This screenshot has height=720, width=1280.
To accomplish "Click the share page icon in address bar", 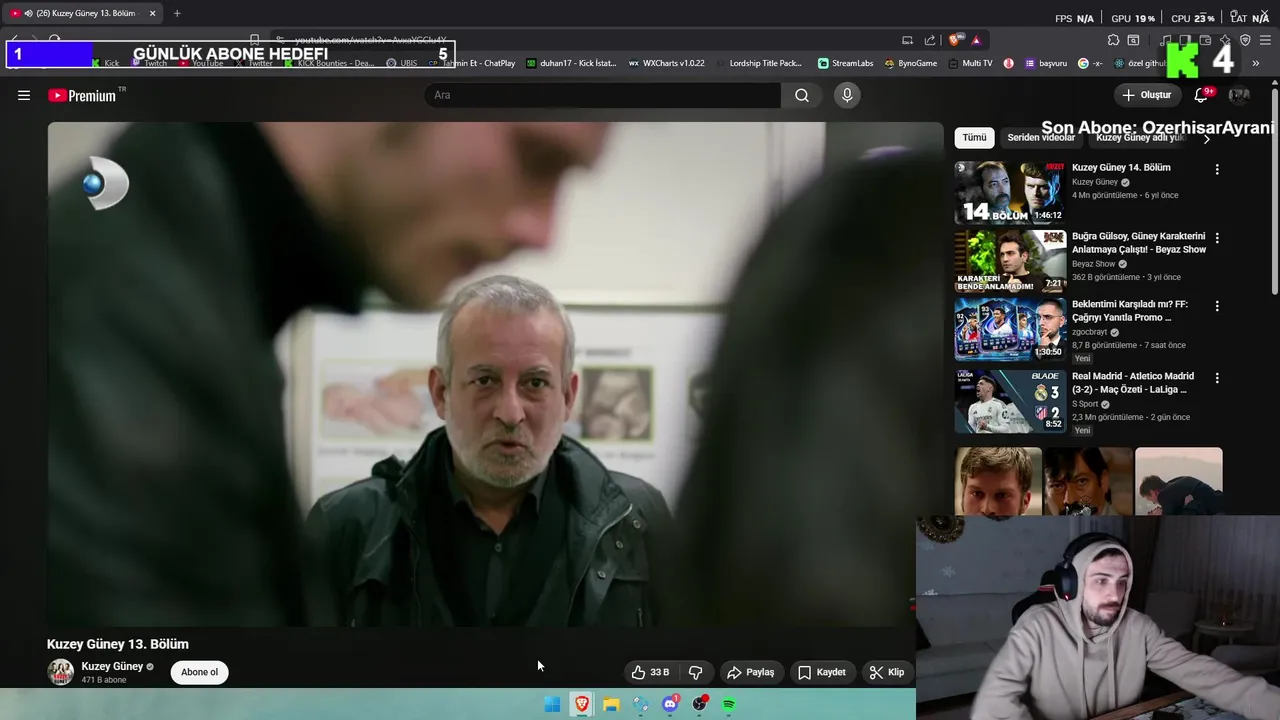I will point(930,40).
